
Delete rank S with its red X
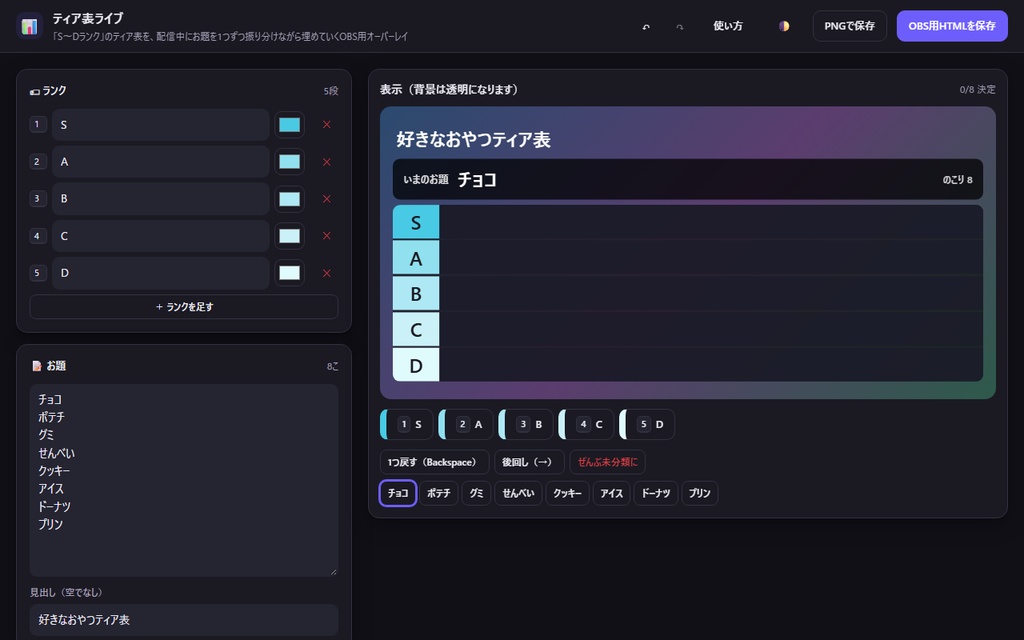(x=327, y=125)
